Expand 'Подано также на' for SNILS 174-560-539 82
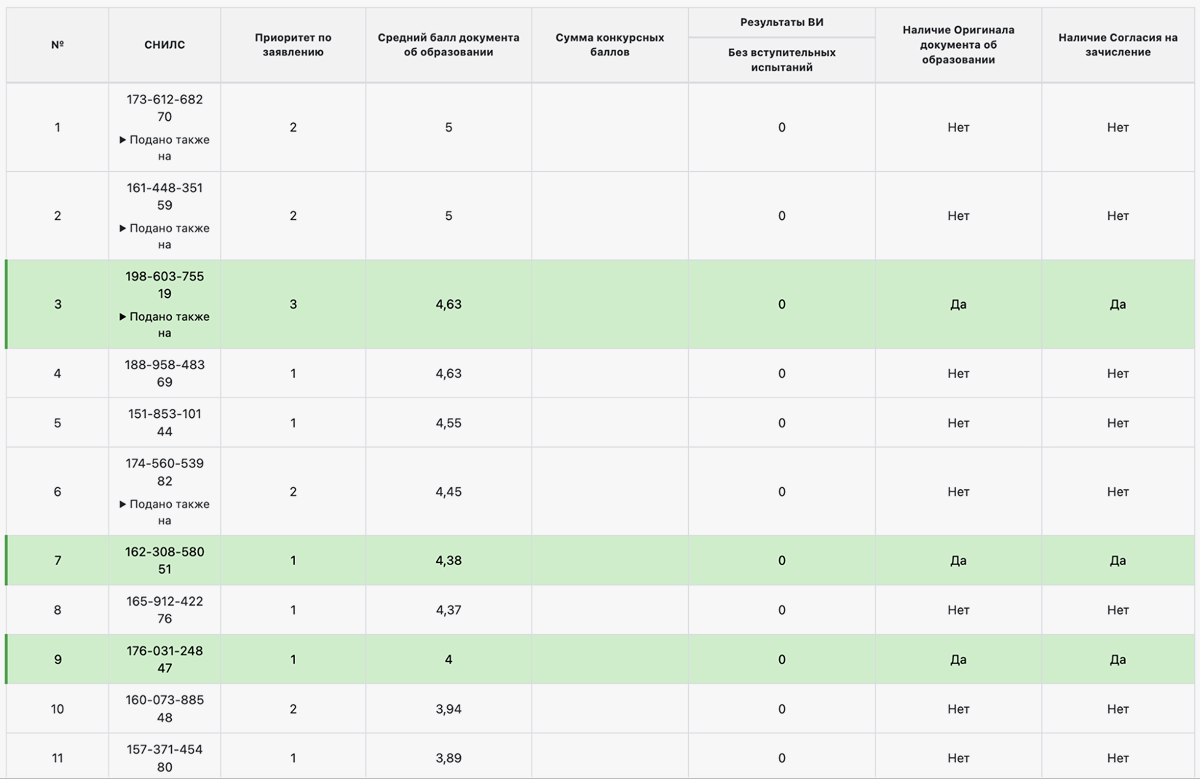Image resolution: width=1200 pixels, height=779 pixels. click(x=165, y=512)
